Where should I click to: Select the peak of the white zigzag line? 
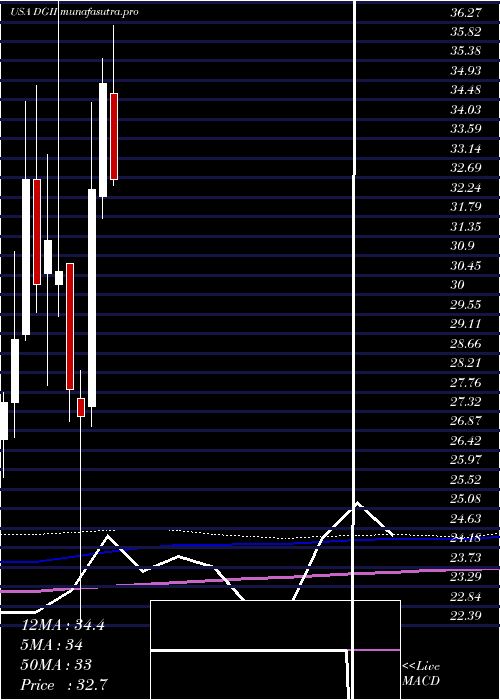tap(358, 504)
